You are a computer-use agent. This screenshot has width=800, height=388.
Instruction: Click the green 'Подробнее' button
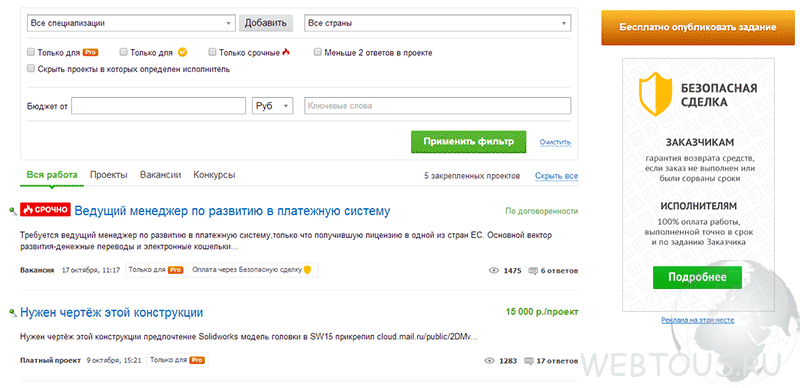[x=697, y=278]
